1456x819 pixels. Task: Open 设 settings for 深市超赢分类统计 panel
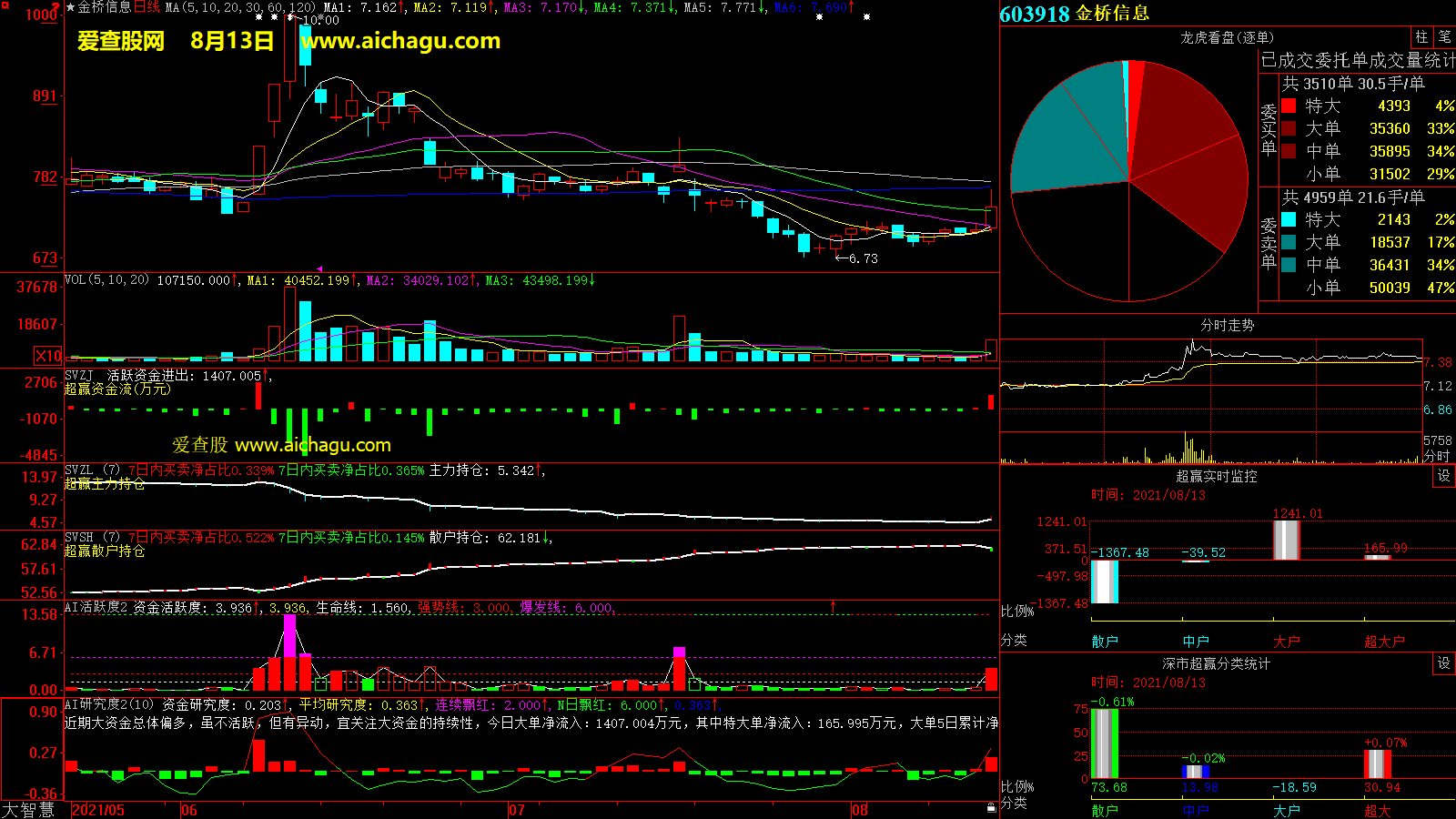(1443, 663)
